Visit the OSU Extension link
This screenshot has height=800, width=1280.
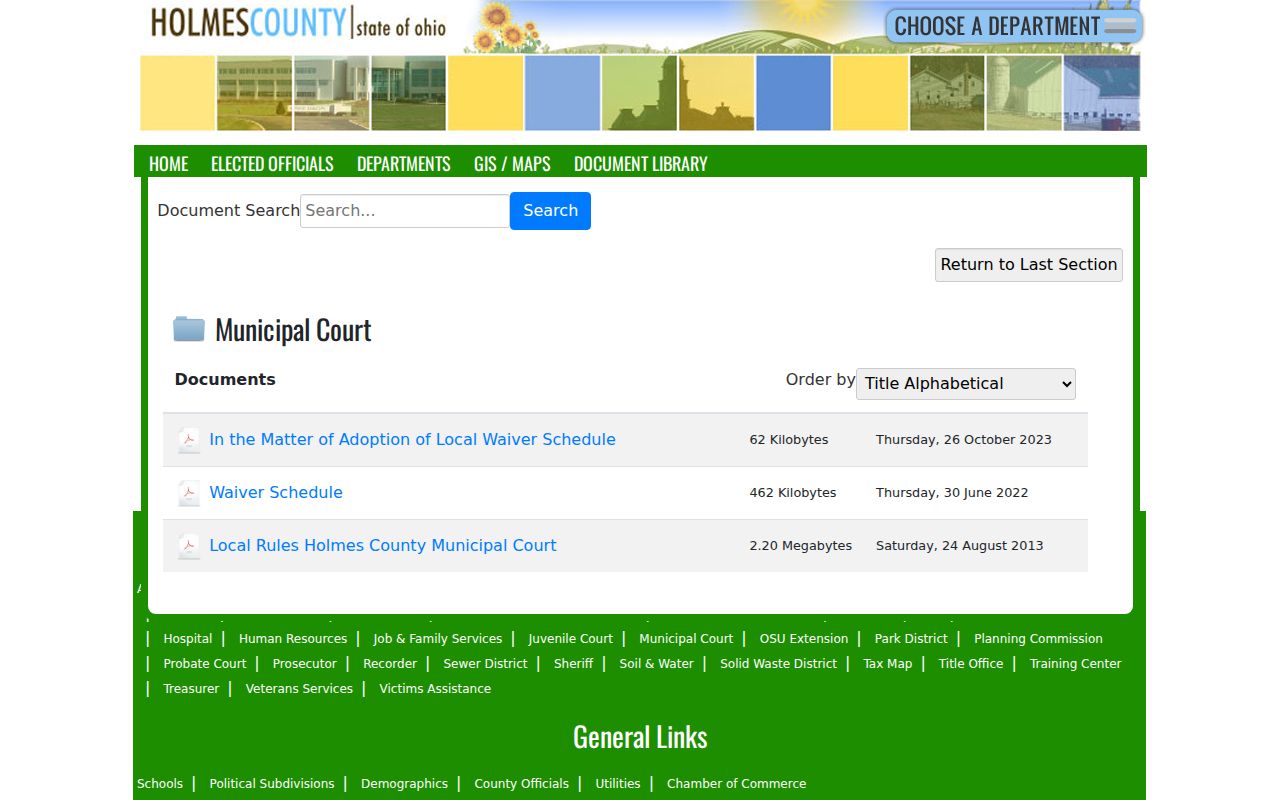[804, 639]
